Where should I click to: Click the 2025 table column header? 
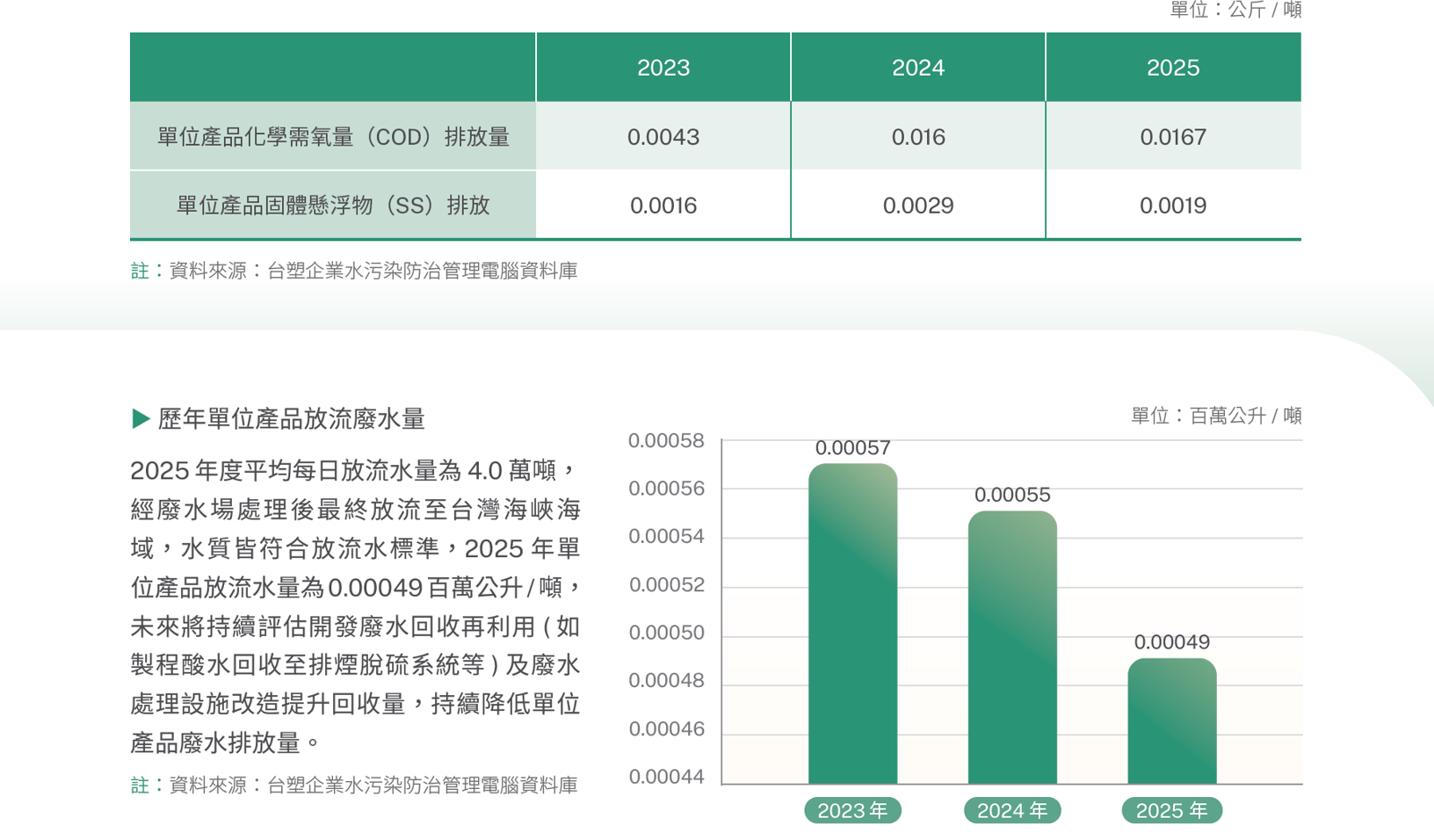(x=1173, y=68)
